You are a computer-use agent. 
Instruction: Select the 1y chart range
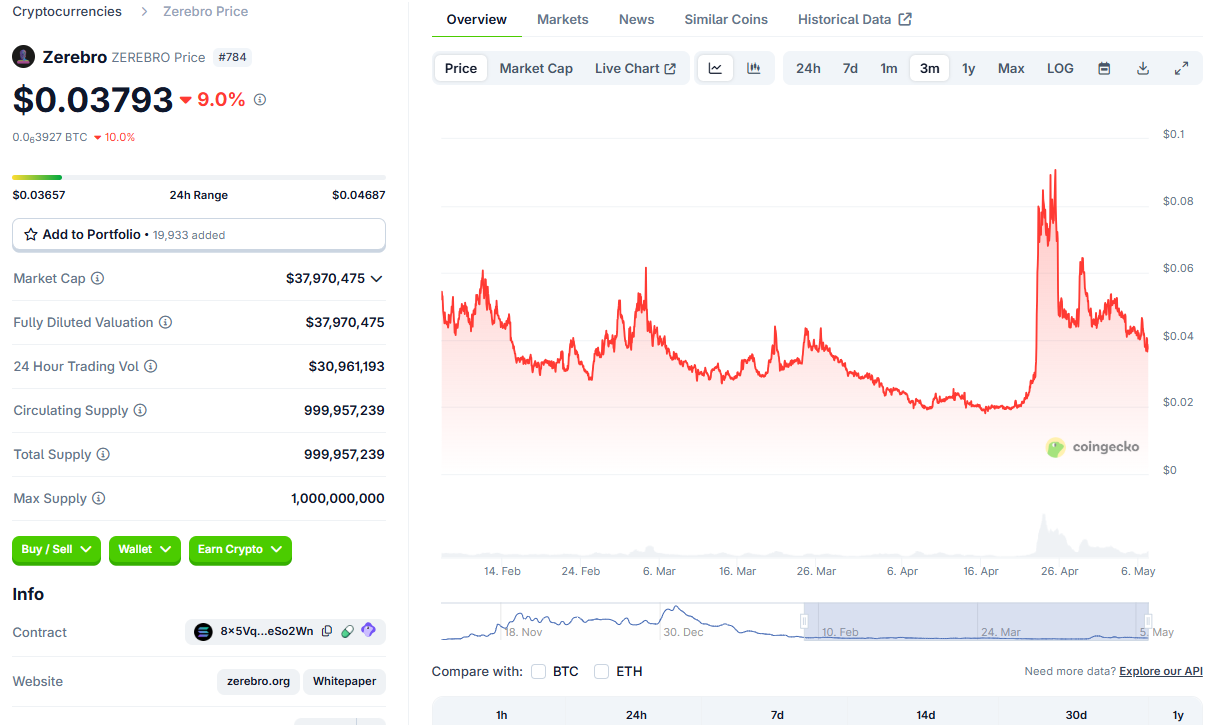968,68
